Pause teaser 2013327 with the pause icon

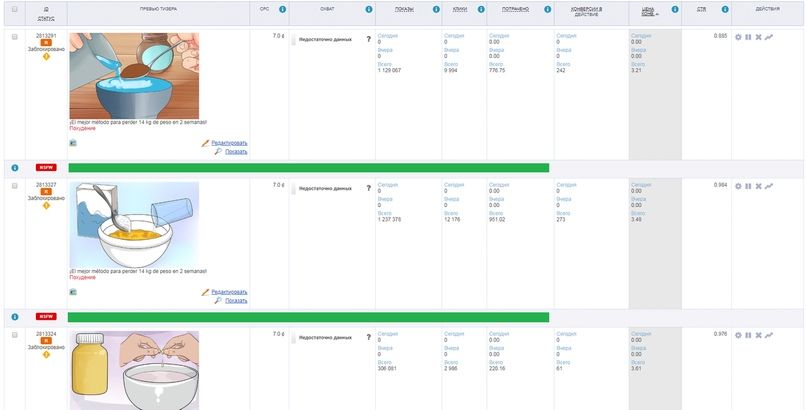pyautogui.click(x=748, y=186)
